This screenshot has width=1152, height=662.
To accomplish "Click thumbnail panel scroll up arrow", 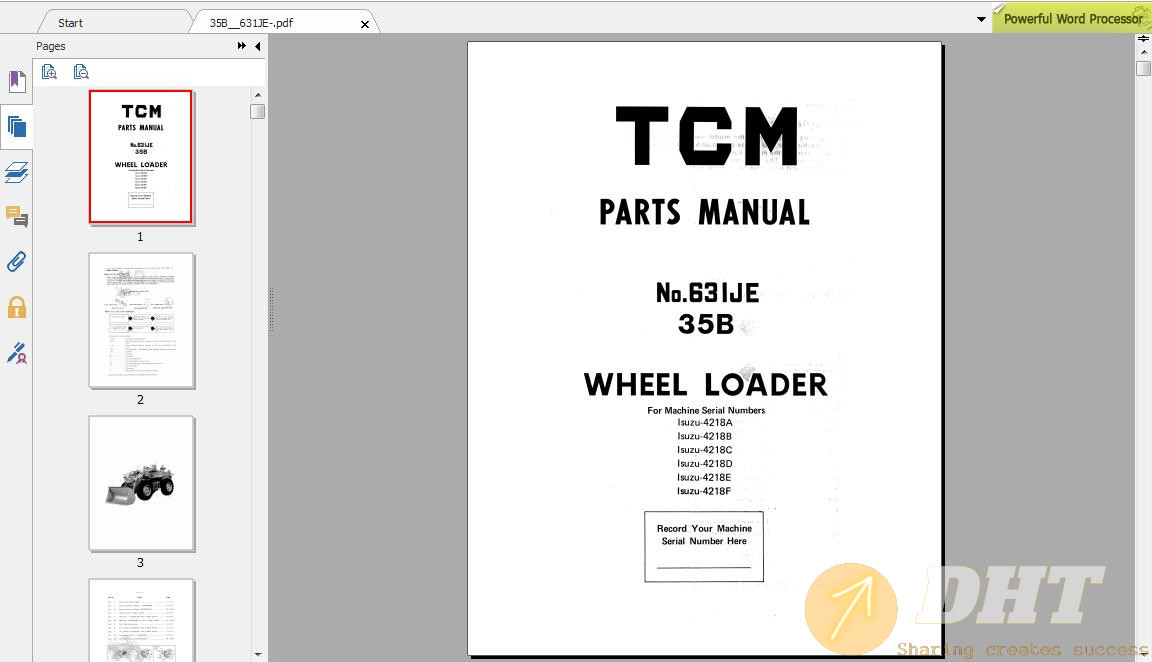I will click(x=258, y=95).
